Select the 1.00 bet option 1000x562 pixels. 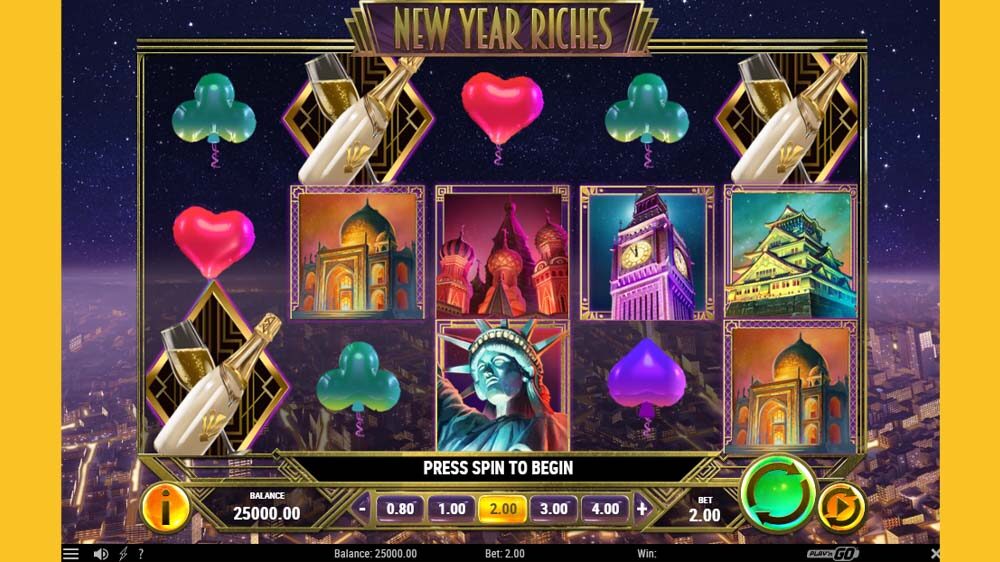coord(451,508)
